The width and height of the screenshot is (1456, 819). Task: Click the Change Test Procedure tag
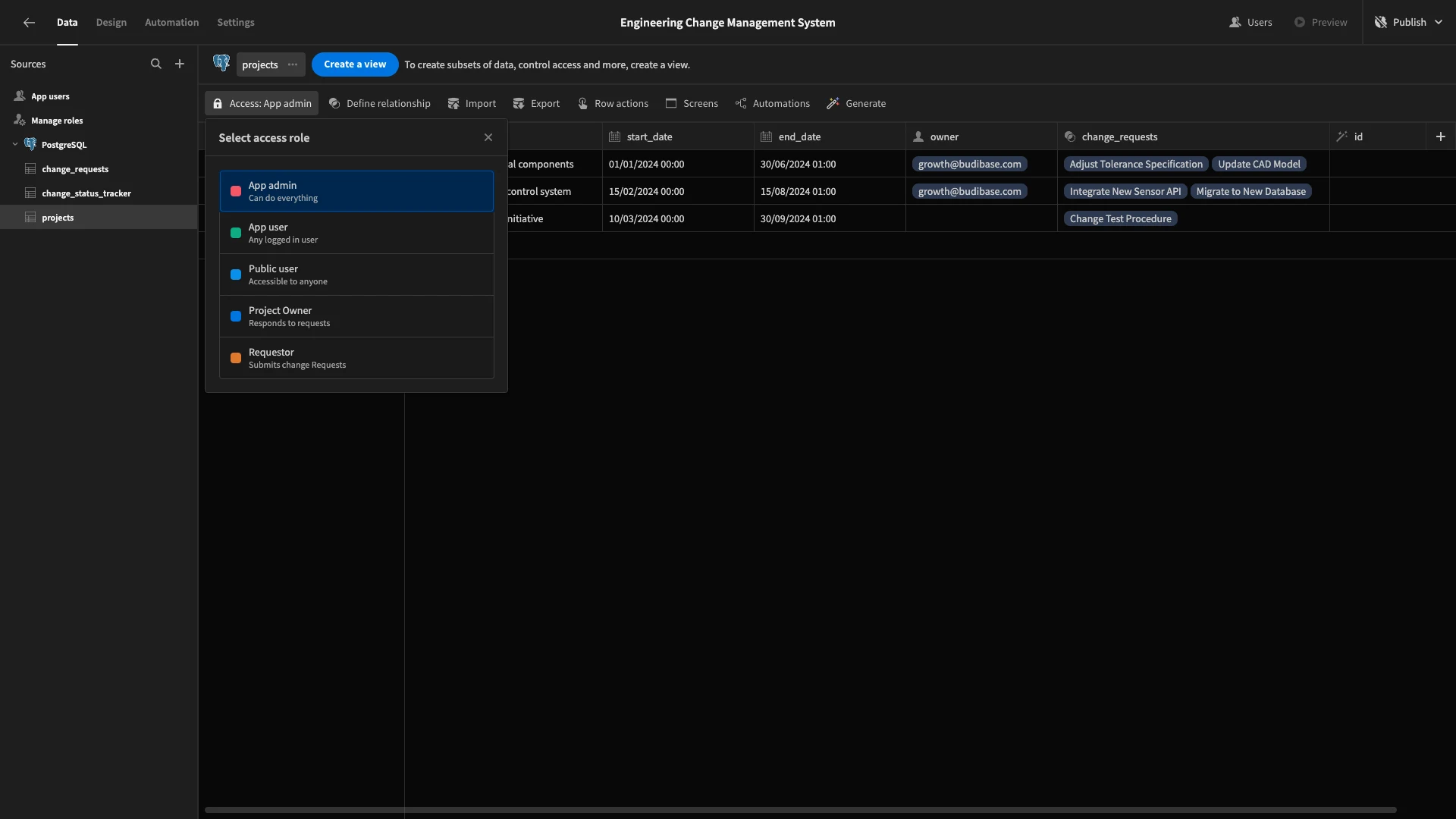[x=1120, y=219]
